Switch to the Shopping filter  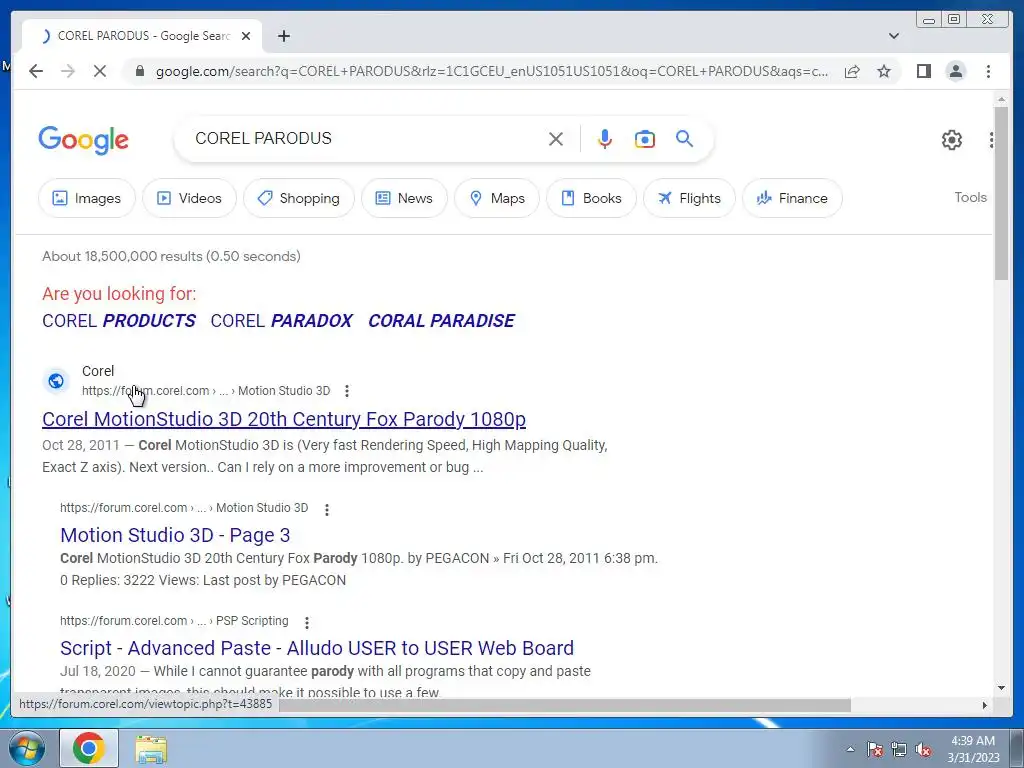point(299,198)
